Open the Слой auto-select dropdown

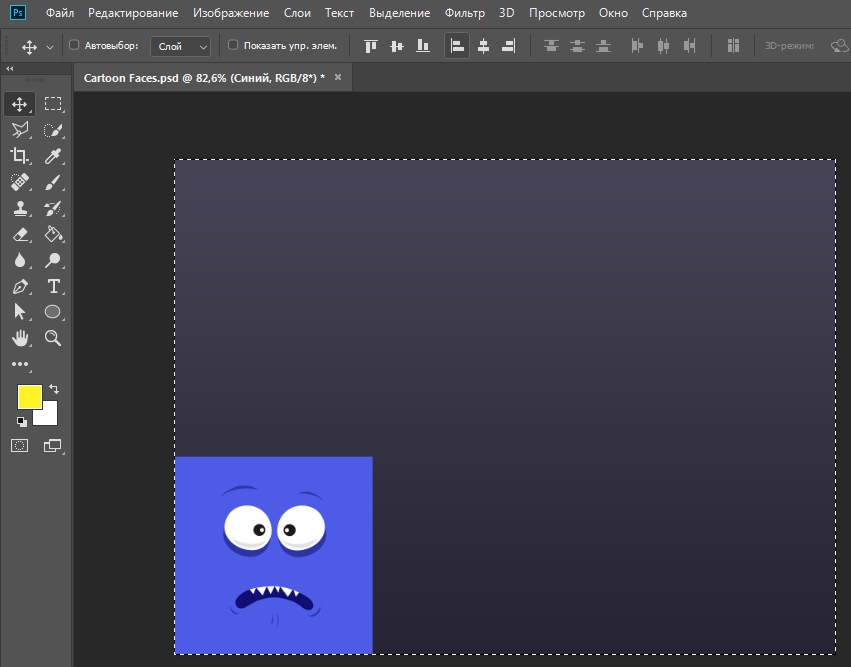point(181,46)
